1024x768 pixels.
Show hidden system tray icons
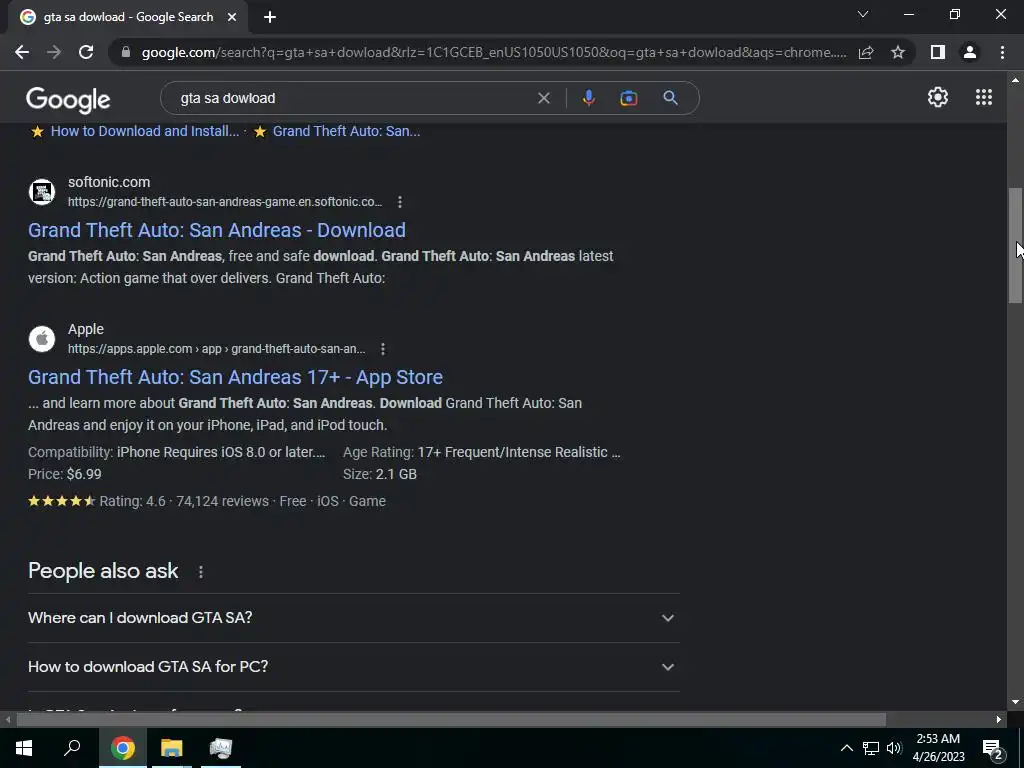[846, 748]
